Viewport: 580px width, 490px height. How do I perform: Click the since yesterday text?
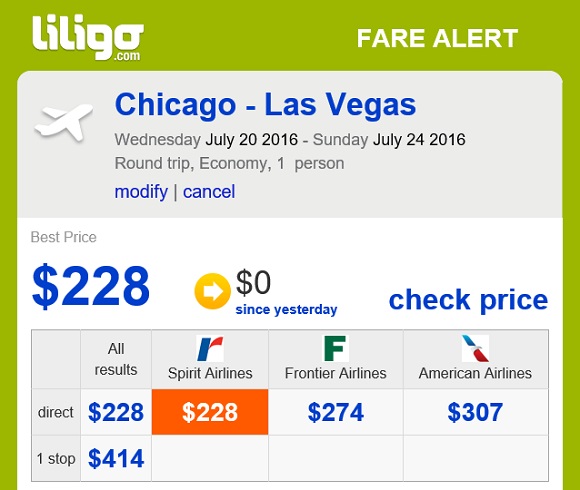coord(286,310)
